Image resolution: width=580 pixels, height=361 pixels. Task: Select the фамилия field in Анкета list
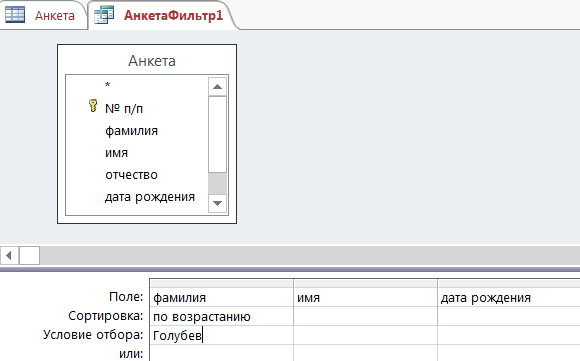[x=131, y=131]
